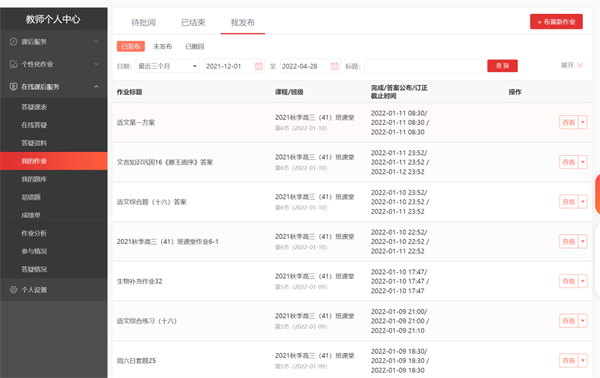Click 查看 for 语文综合练习（十六）
The height and width of the screenshot is (378, 600).
(x=569, y=321)
